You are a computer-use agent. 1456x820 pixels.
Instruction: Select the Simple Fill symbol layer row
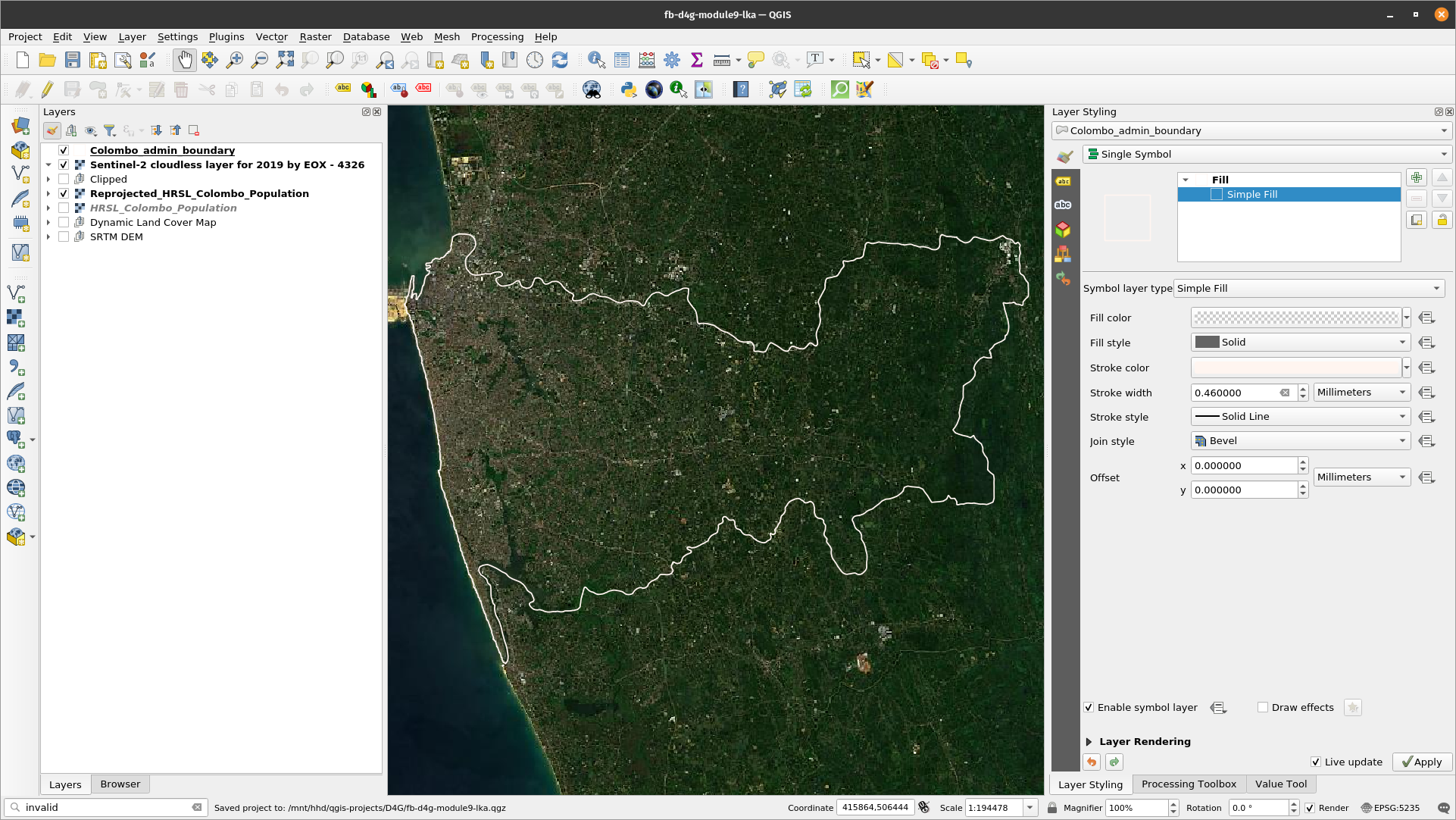[1289, 195]
